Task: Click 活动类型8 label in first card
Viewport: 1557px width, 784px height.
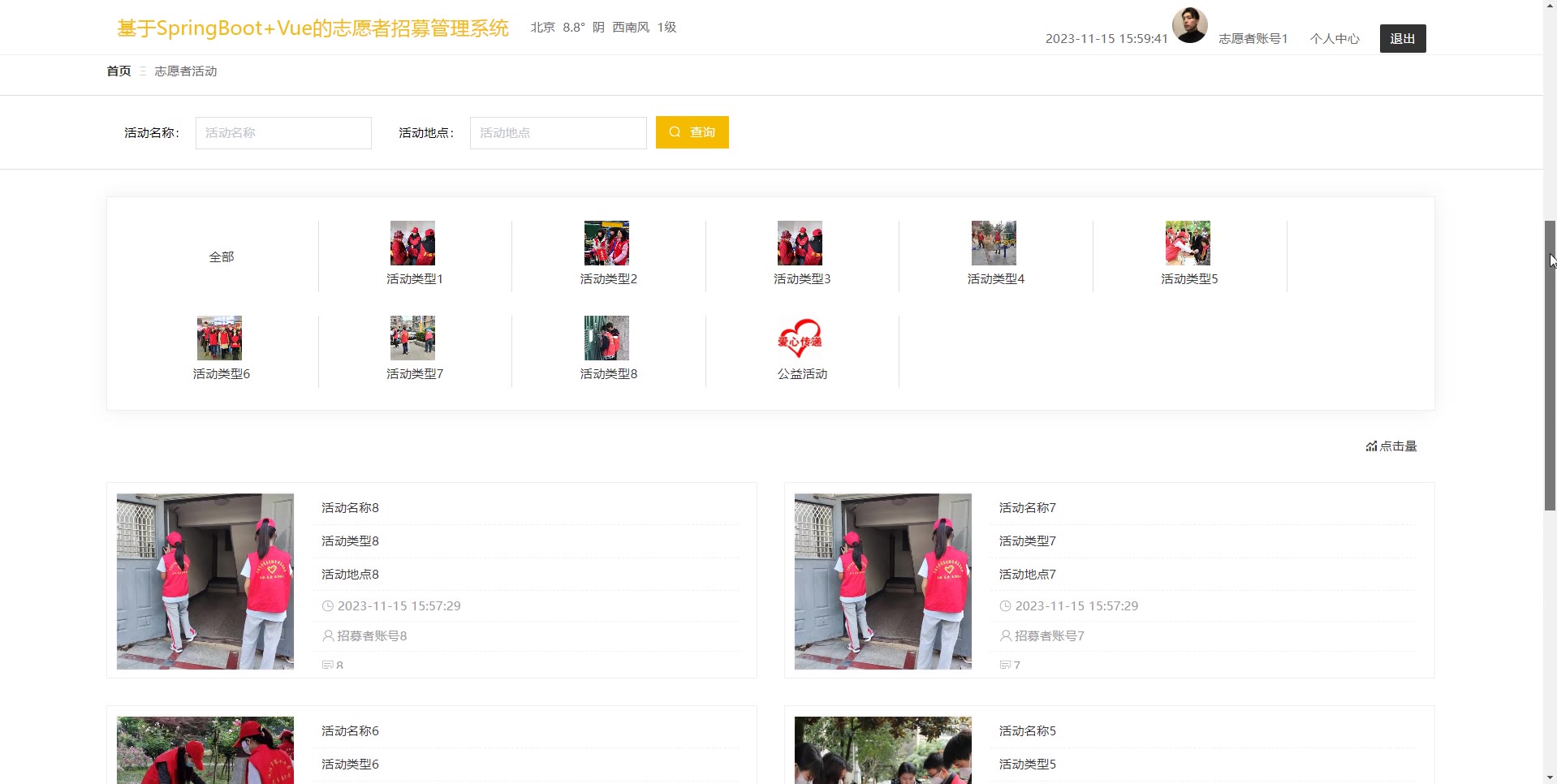Action: (x=350, y=541)
